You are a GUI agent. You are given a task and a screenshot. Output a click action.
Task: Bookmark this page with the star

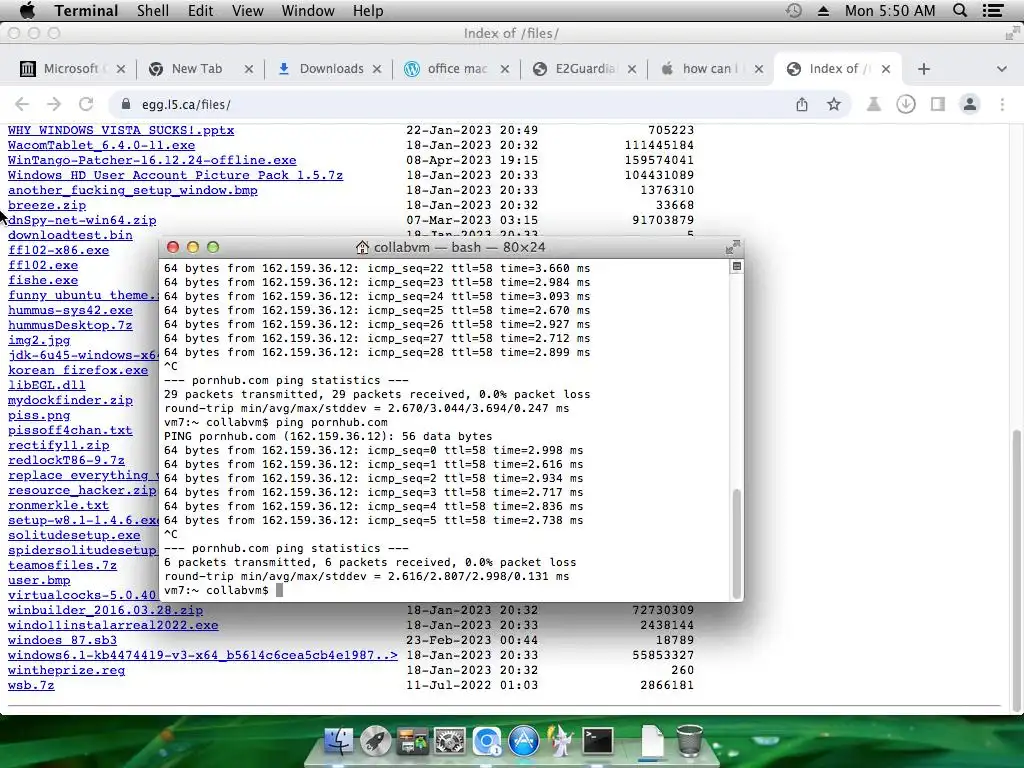pyautogui.click(x=834, y=104)
